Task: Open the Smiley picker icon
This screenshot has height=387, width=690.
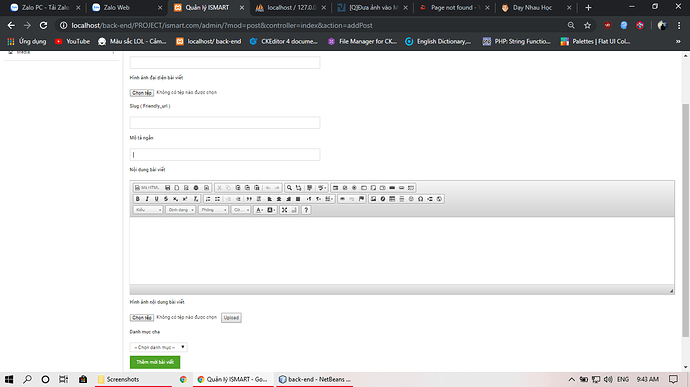Action: tap(411, 199)
